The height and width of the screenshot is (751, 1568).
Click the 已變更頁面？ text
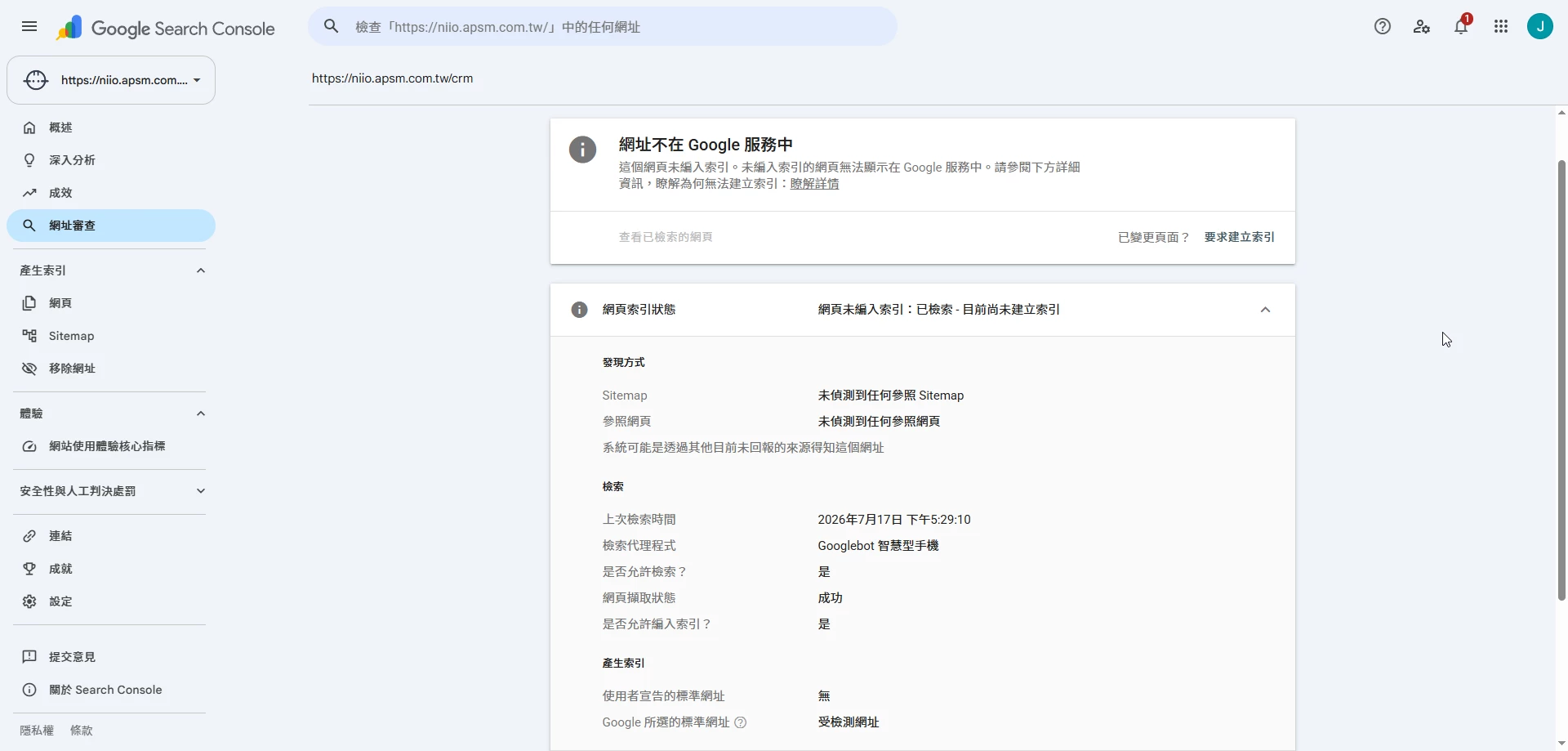[x=1154, y=237]
